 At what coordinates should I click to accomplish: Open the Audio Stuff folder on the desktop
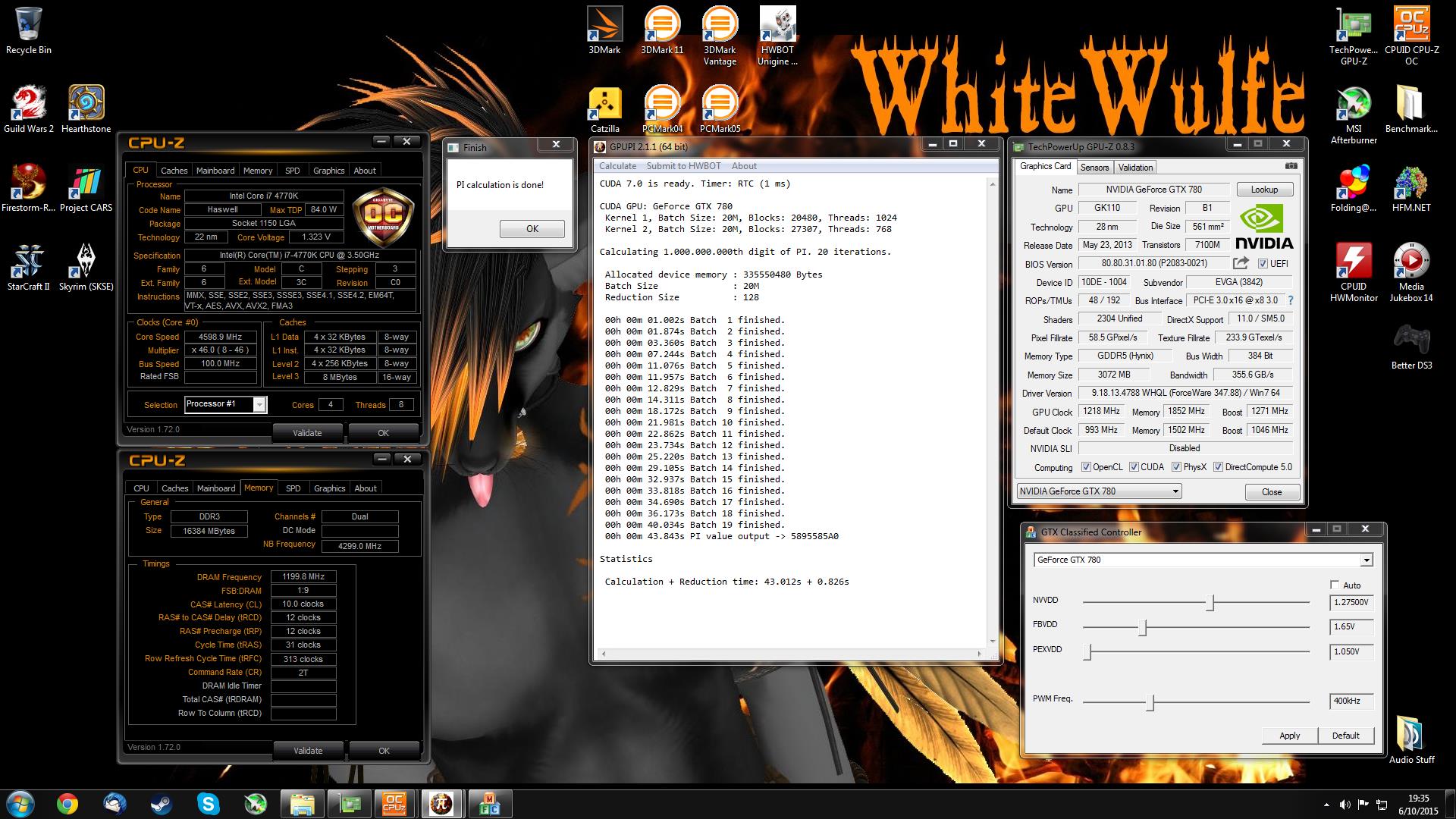(1411, 740)
